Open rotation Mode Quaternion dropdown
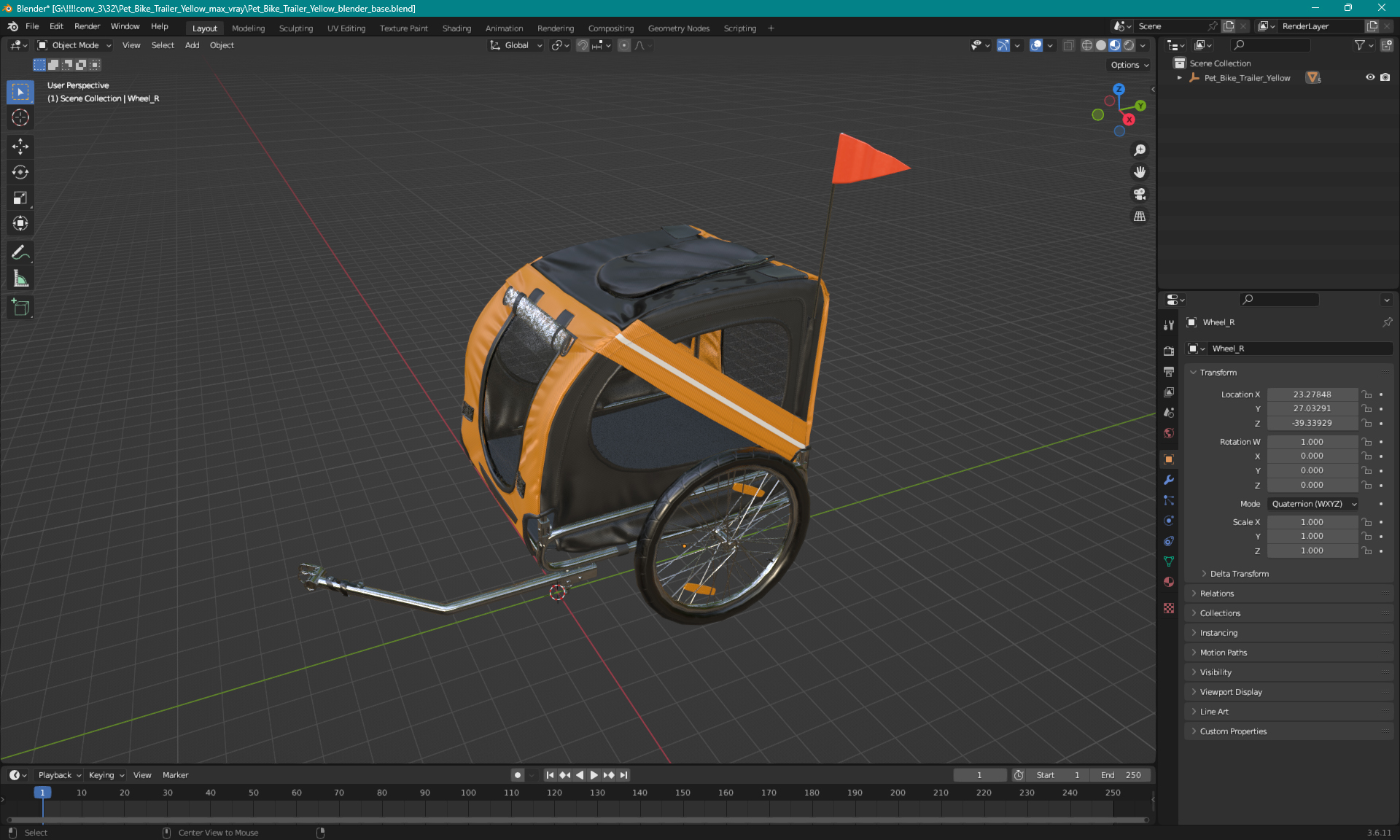The image size is (1400, 840). 1313,504
